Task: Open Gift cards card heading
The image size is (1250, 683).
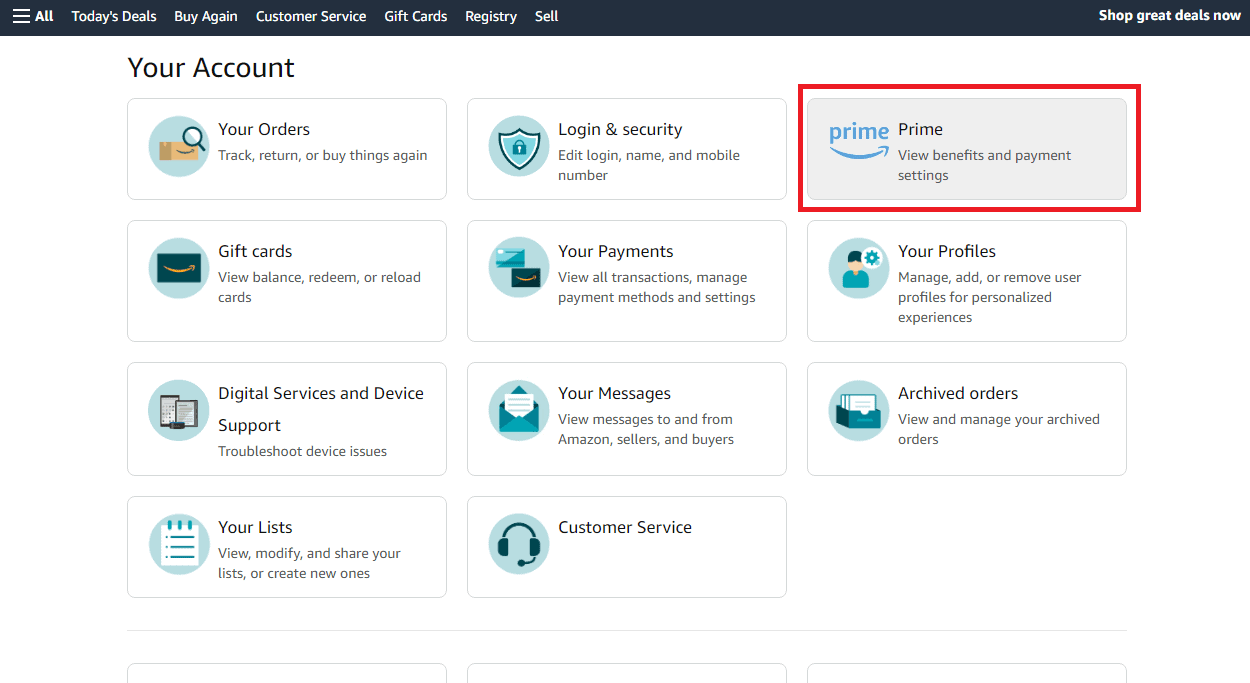Action: (255, 251)
